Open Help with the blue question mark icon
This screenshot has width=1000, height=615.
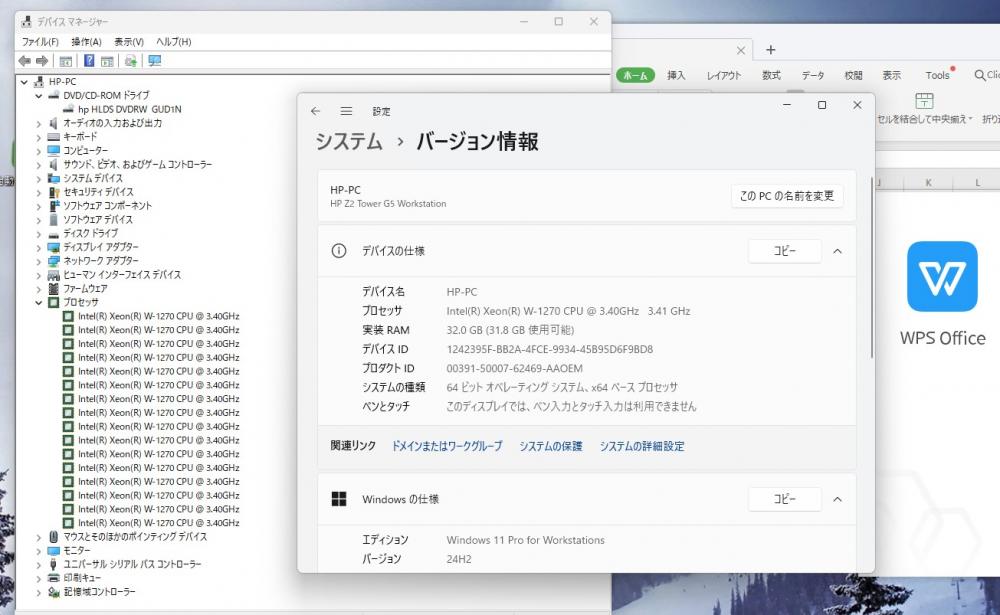[x=89, y=61]
